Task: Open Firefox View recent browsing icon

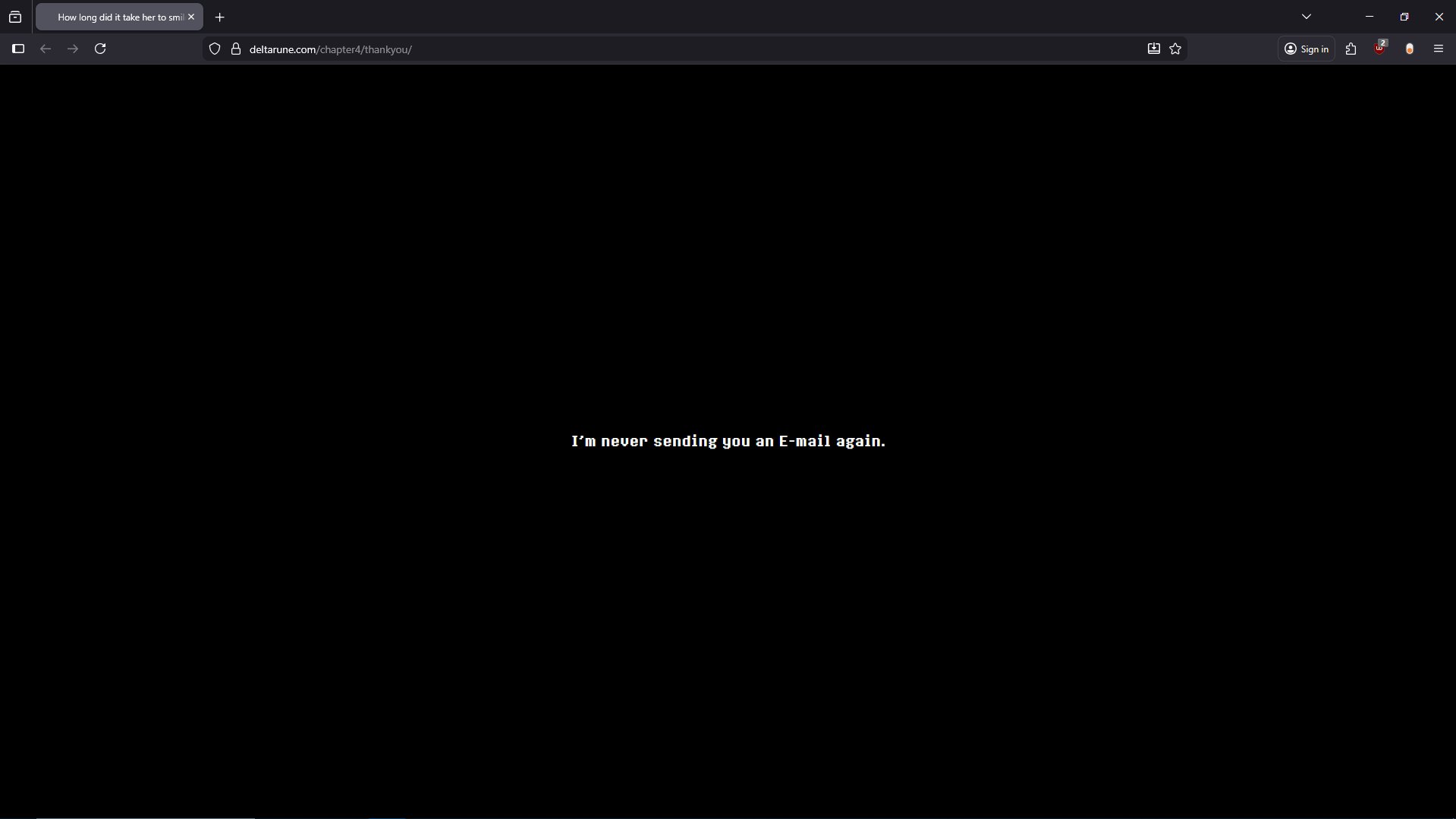Action: click(x=15, y=17)
